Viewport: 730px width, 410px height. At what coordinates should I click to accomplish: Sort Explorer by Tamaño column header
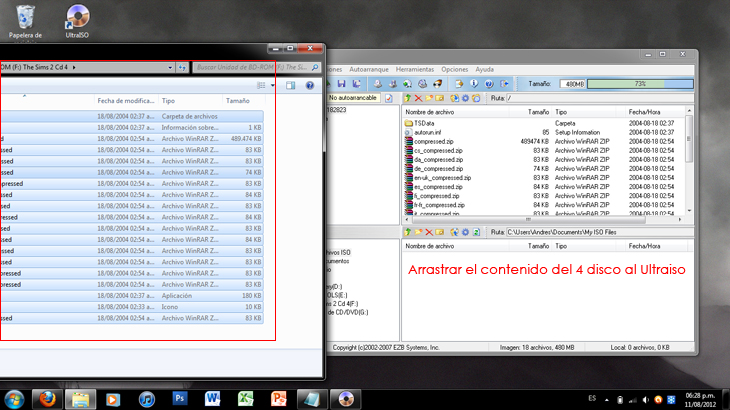click(x=243, y=101)
